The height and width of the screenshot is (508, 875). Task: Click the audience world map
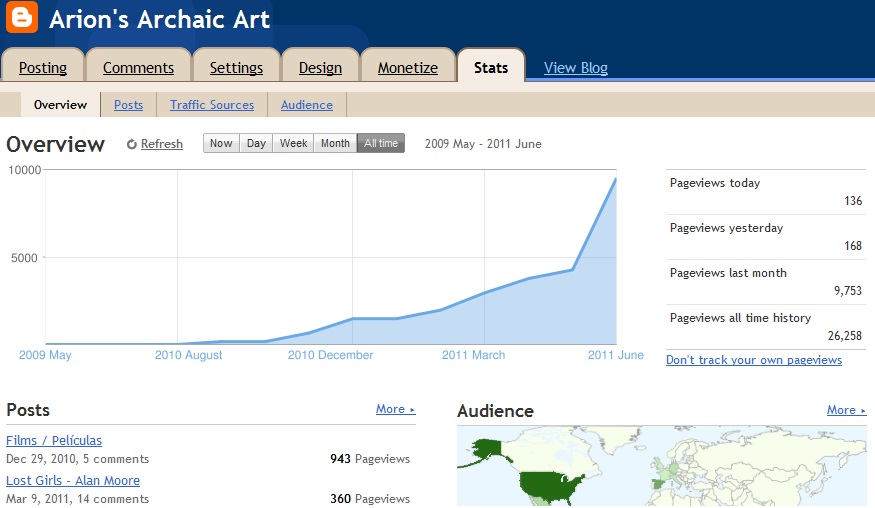[x=662, y=466]
